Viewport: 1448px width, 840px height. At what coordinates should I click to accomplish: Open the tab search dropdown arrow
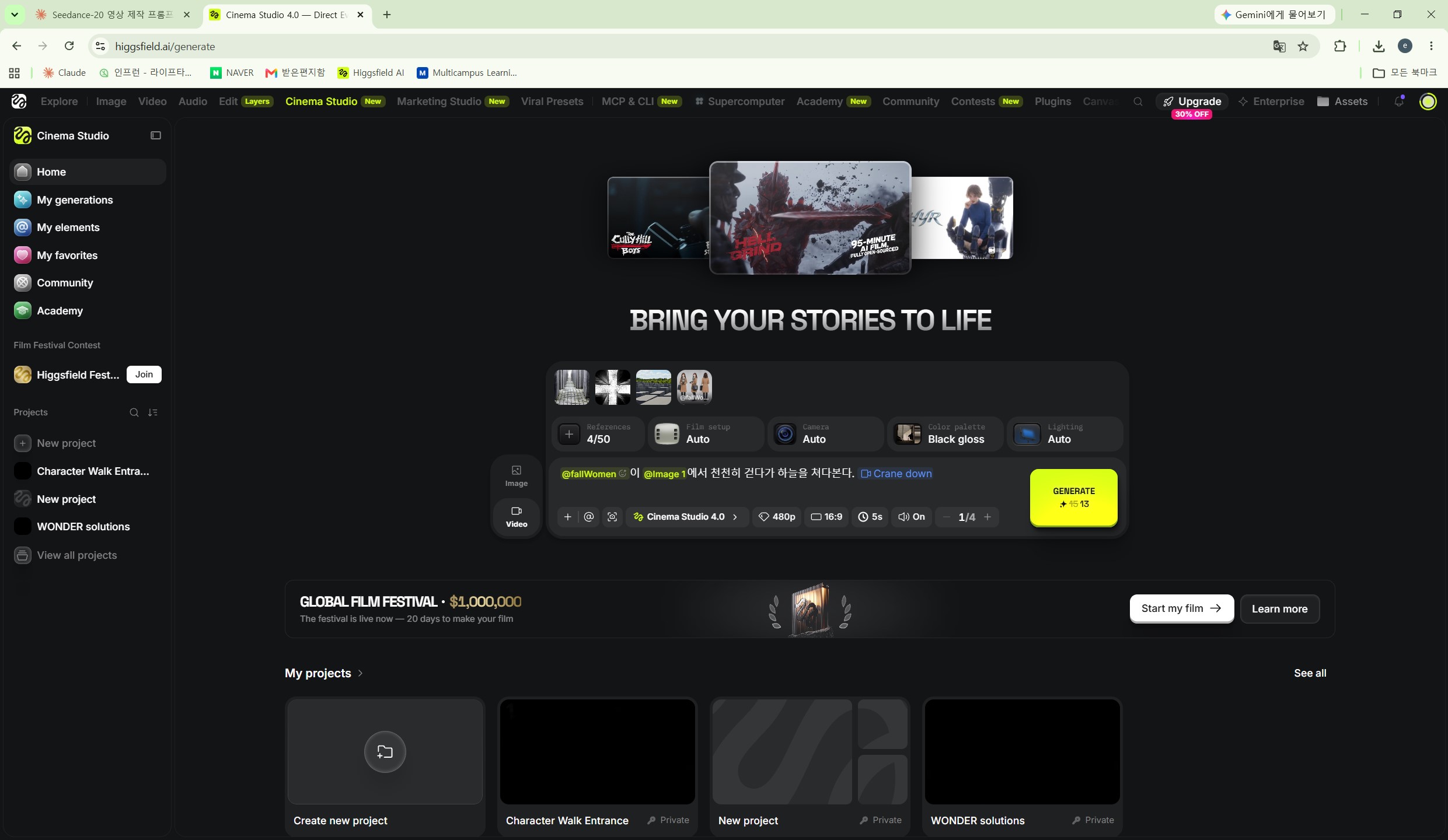click(x=15, y=15)
